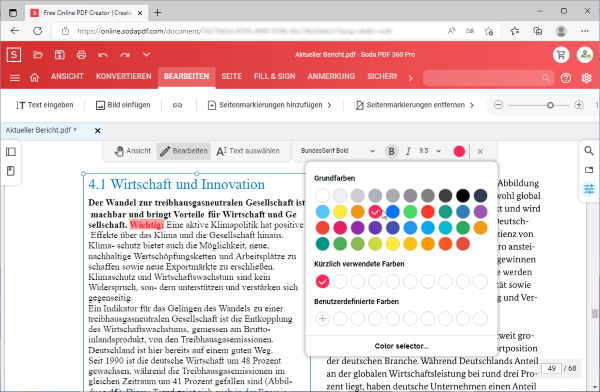This screenshot has height=392, width=600.
Task: Click the red text color button
Action: pos(459,151)
